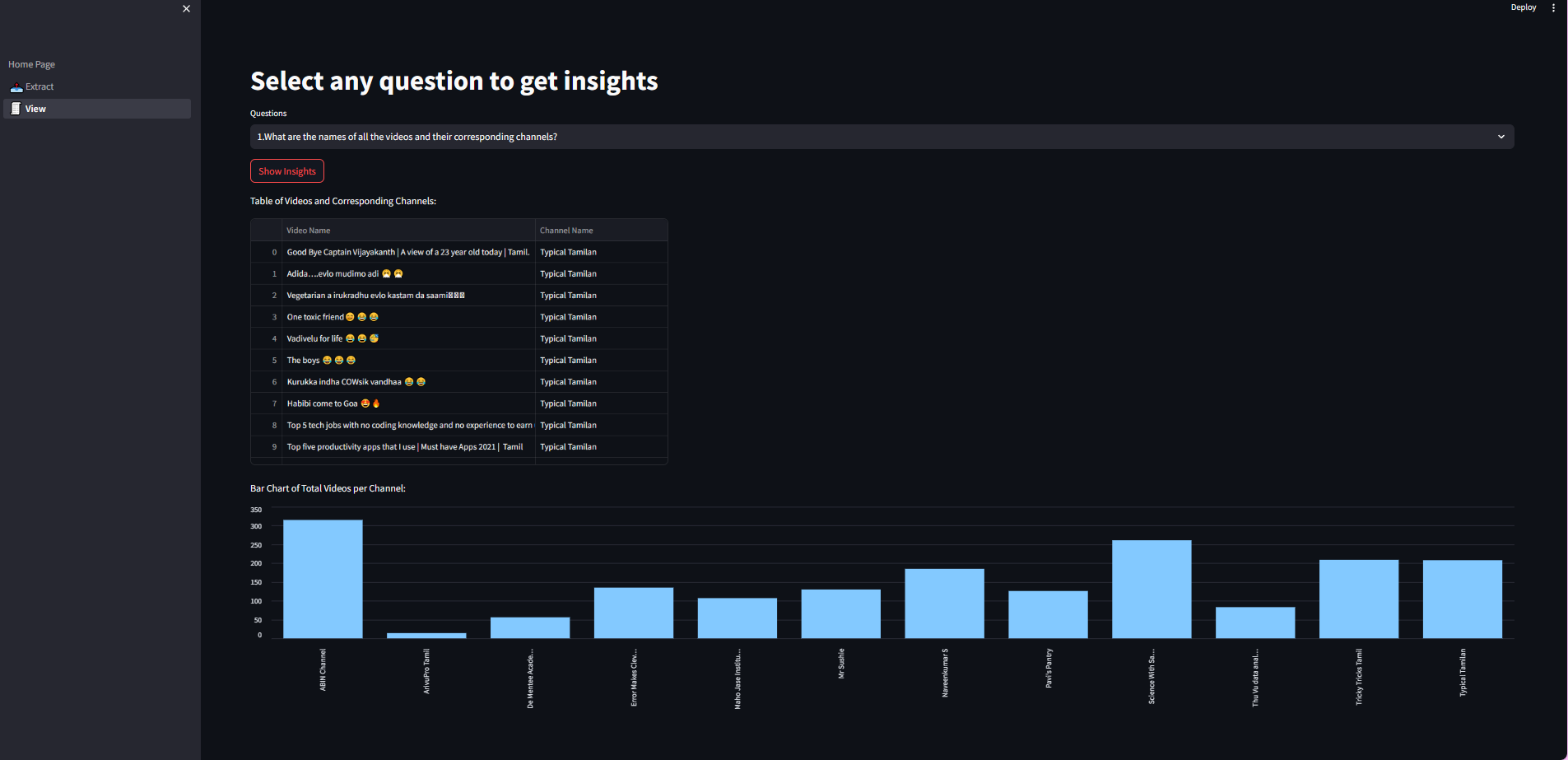Select the ABIN Channel bar in chart
The height and width of the screenshot is (760, 1568).
(x=323, y=579)
